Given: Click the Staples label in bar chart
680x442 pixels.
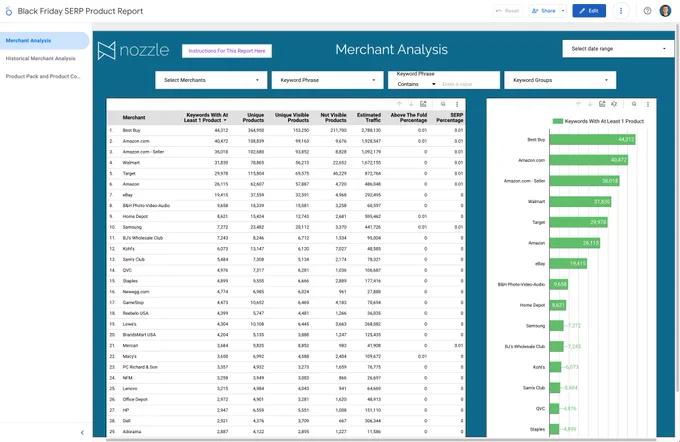Looking at the screenshot, I should [537, 429].
